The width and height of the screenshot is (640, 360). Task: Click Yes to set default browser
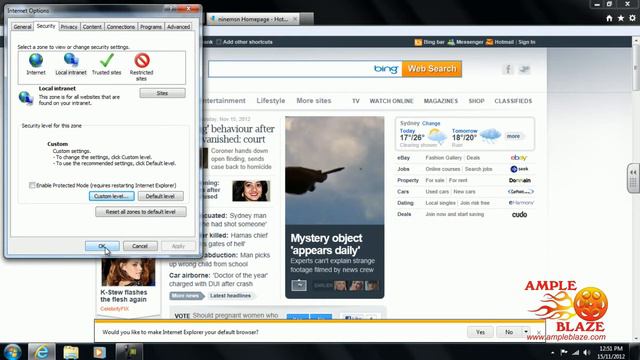[x=480, y=332]
